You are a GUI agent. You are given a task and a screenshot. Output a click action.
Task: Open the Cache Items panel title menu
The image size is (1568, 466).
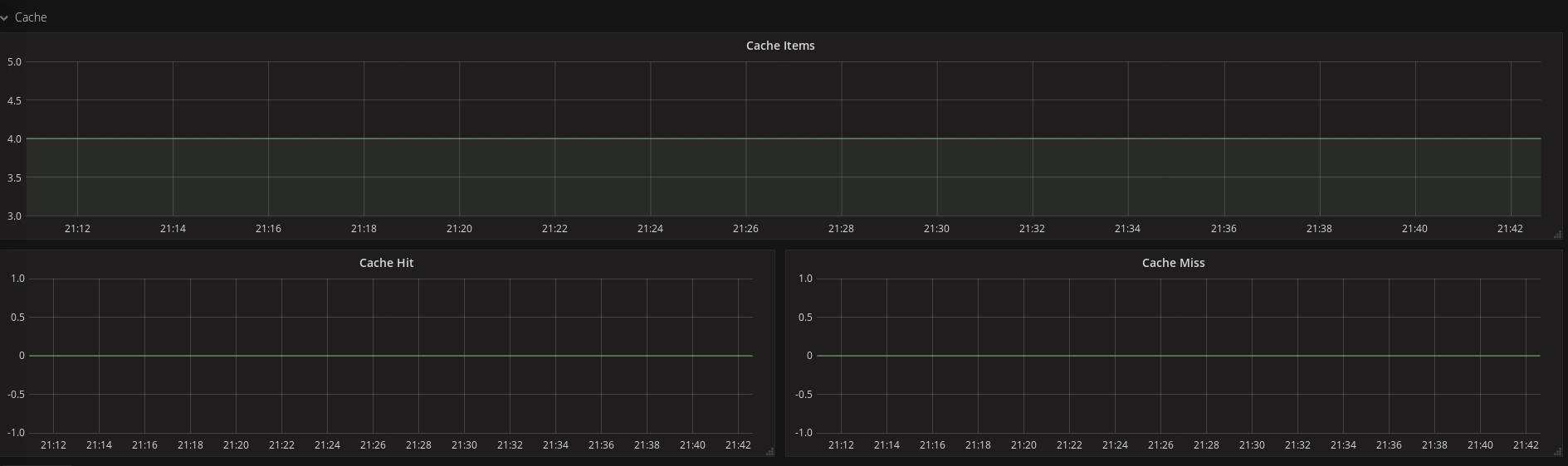point(780,46)
